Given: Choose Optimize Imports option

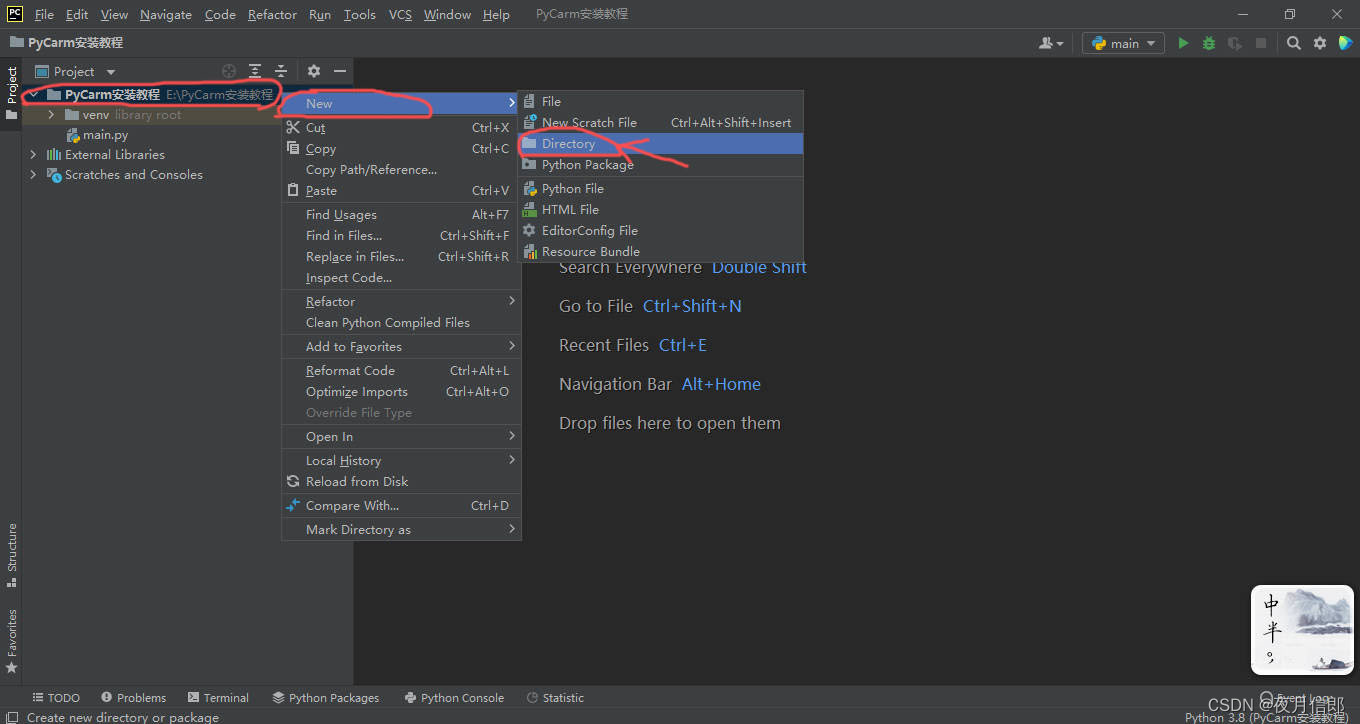Looking at the screenshot, I should click(x=400, y=392).
